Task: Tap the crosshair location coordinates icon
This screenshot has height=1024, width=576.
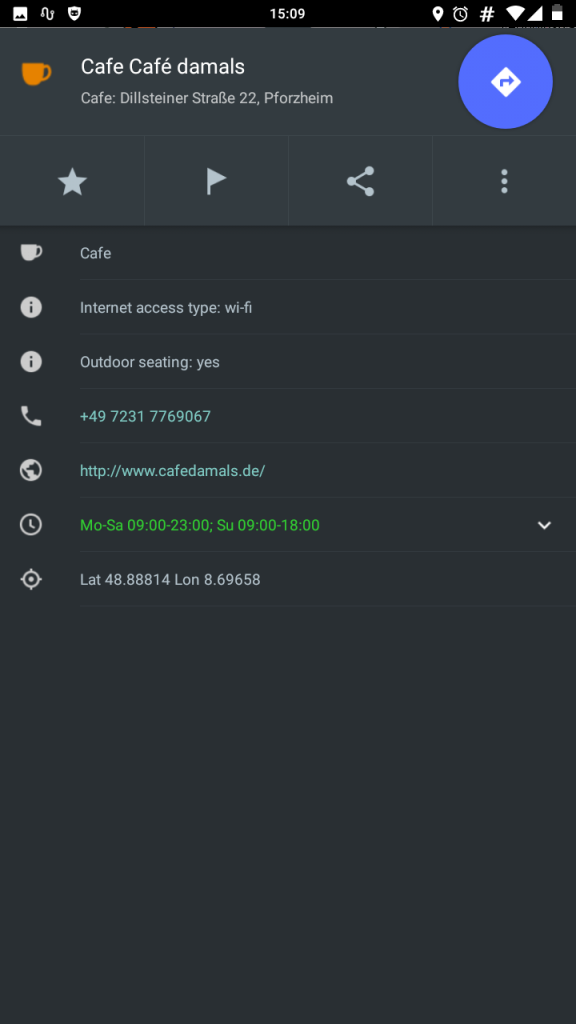Action: [31, 579]
